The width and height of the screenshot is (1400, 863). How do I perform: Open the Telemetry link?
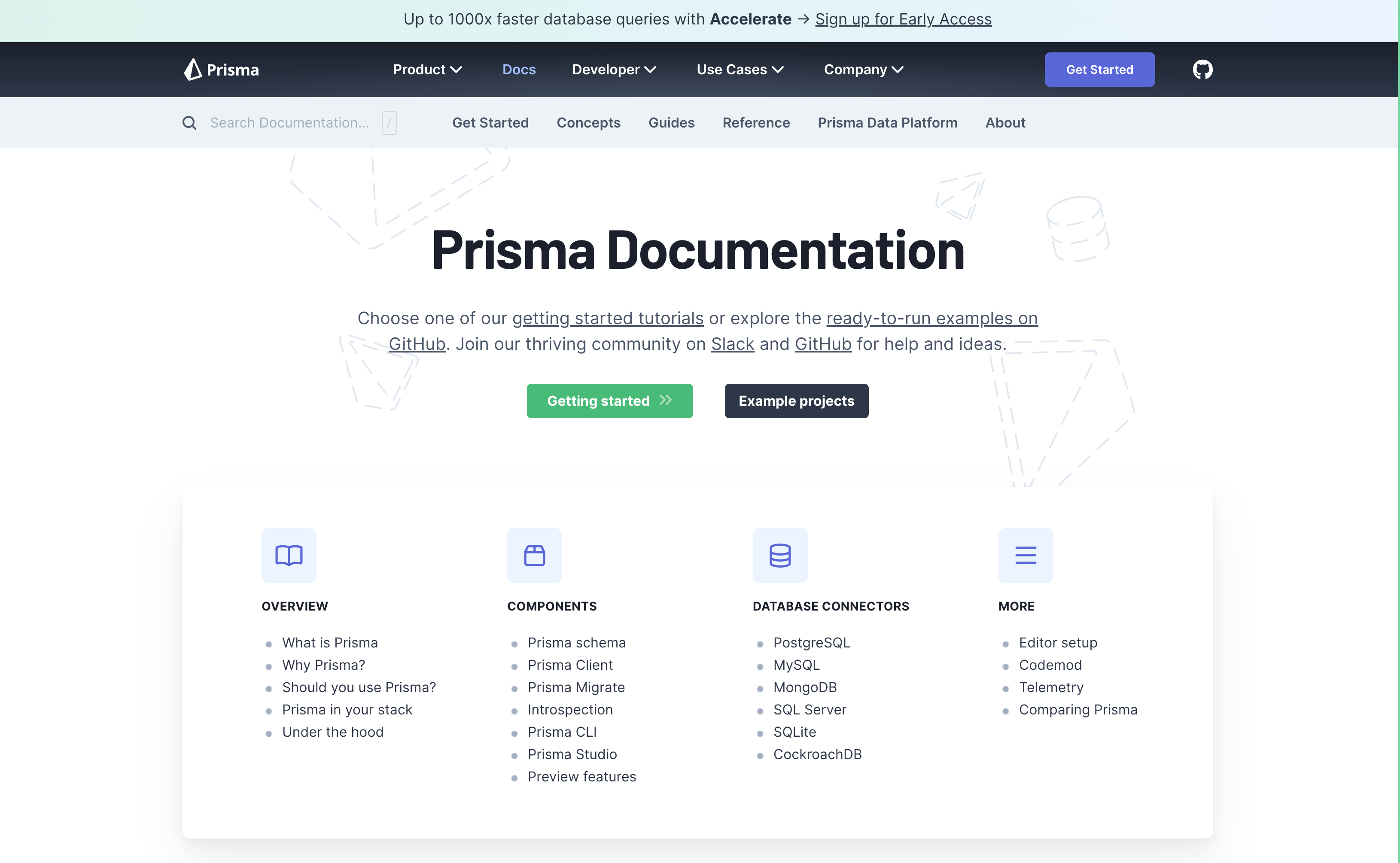tap(1051, 687)
